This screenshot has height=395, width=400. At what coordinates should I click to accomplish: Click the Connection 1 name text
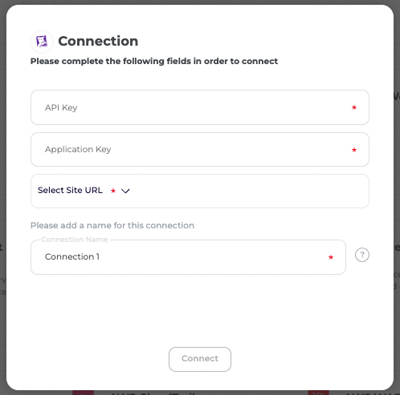[72, 257]
